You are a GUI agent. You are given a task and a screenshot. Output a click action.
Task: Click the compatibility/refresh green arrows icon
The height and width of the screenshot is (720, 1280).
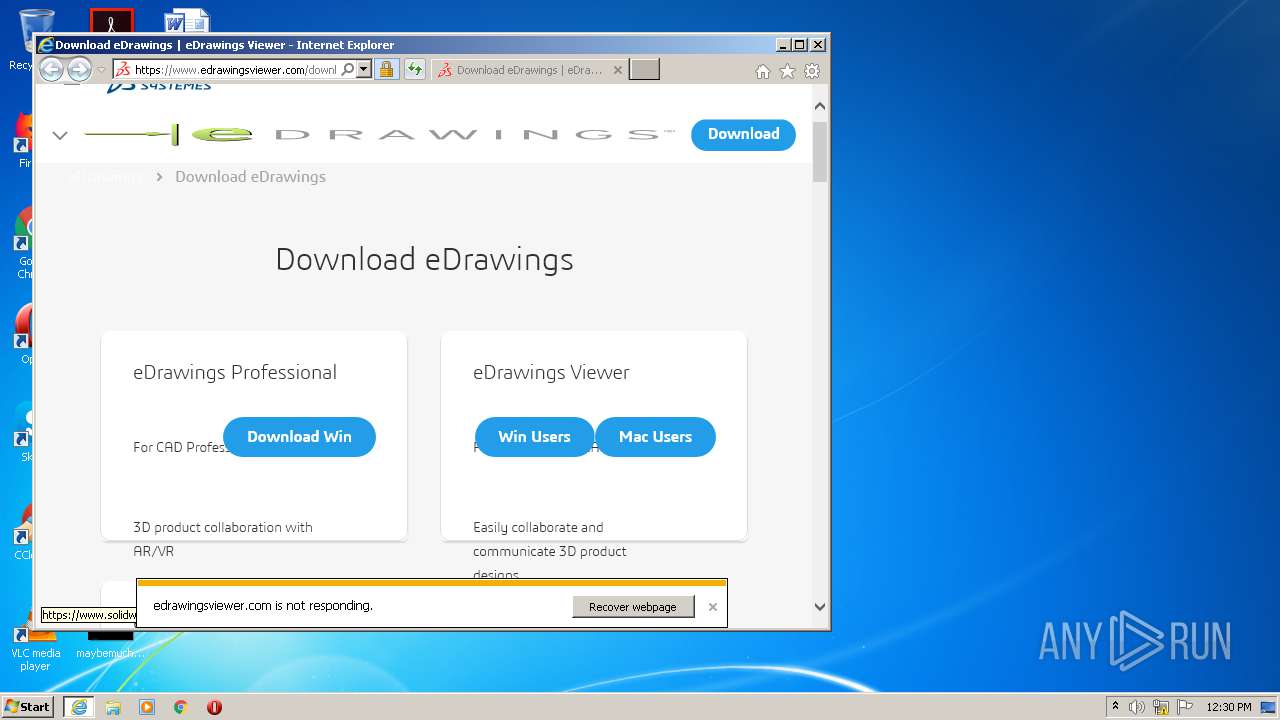coord(415,70)
